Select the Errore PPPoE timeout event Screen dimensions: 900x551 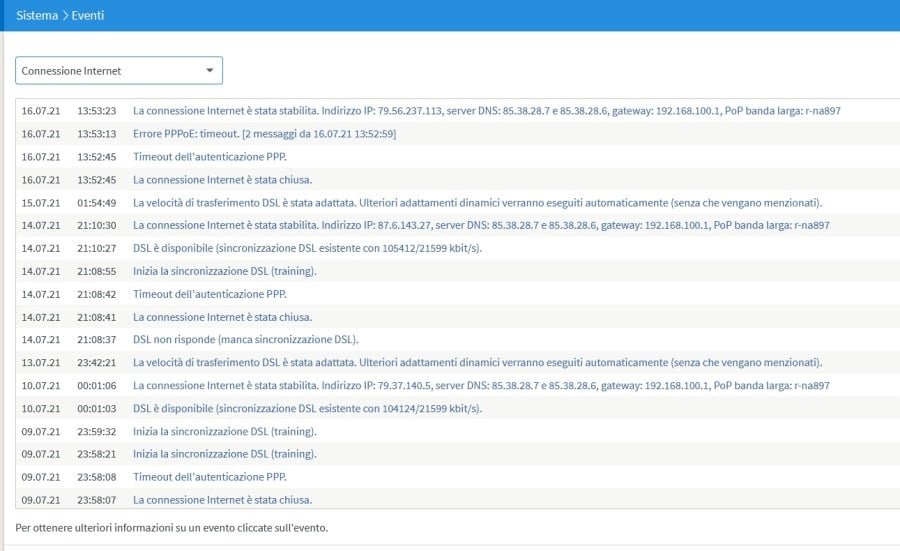tap(264, 133)
